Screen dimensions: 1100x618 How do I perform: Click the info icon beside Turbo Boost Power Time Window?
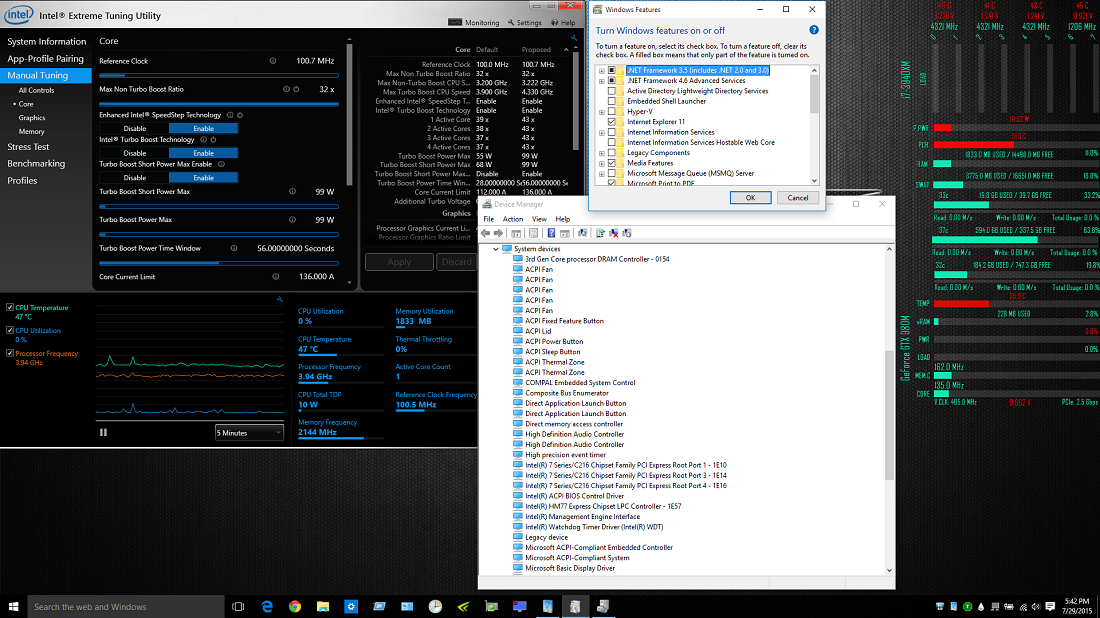234,248
